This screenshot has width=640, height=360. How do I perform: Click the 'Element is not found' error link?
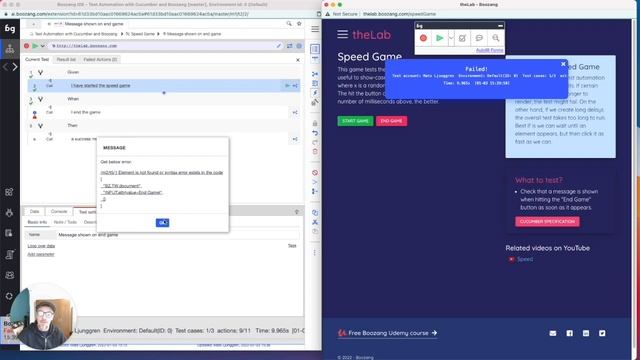point(162,173)
